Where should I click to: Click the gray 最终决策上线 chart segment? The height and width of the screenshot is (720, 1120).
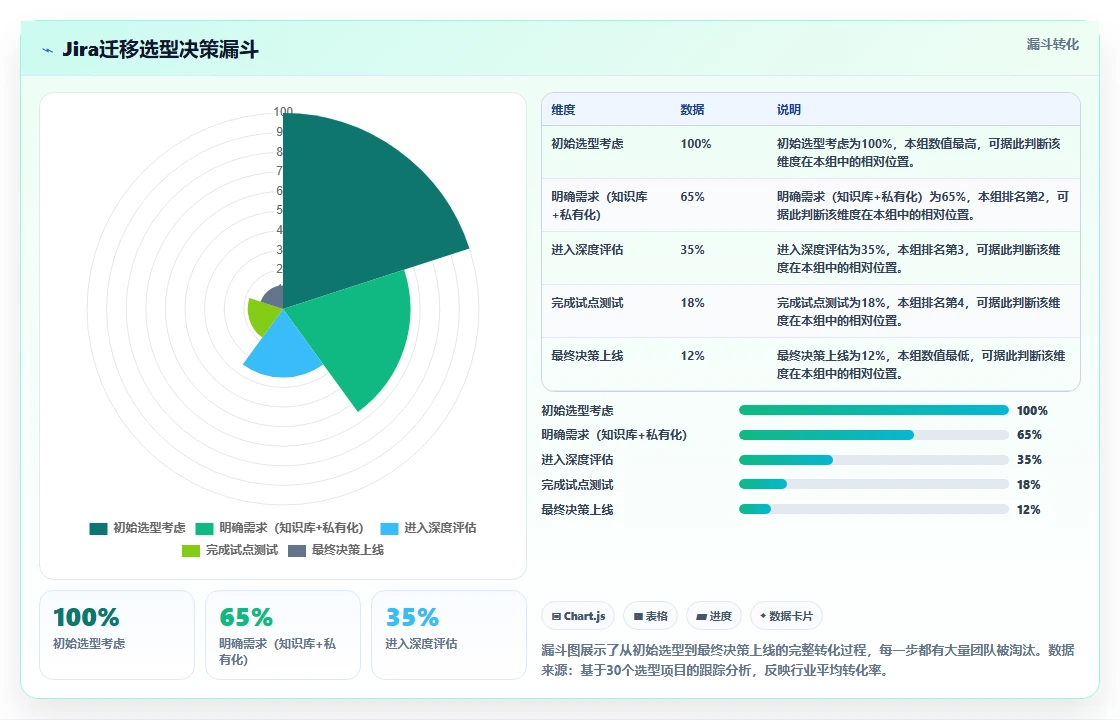click(x=274, y=296)
